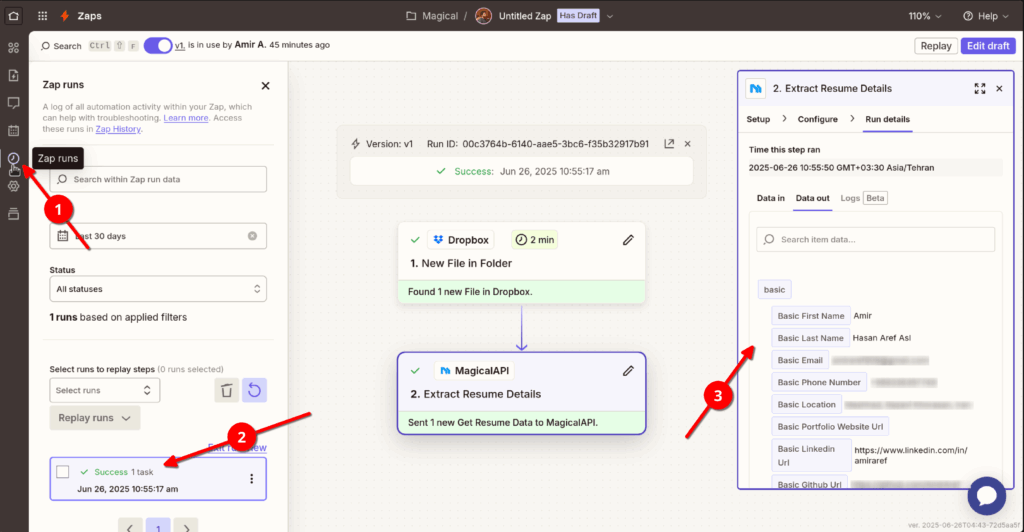Go to previous page of runs
The image size is (1024, 532).
[130, 527]
